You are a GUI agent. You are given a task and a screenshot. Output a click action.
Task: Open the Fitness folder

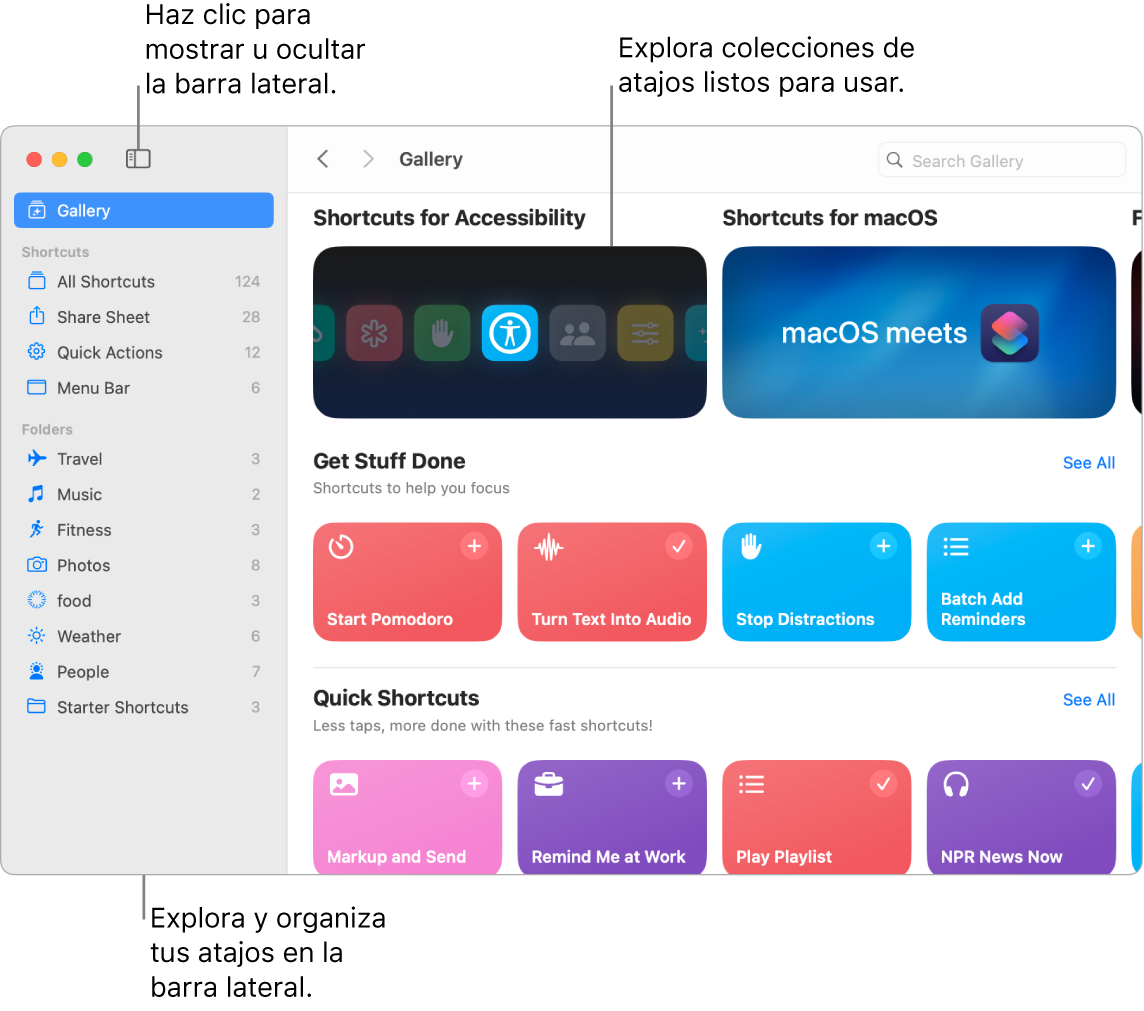(144, 530)
